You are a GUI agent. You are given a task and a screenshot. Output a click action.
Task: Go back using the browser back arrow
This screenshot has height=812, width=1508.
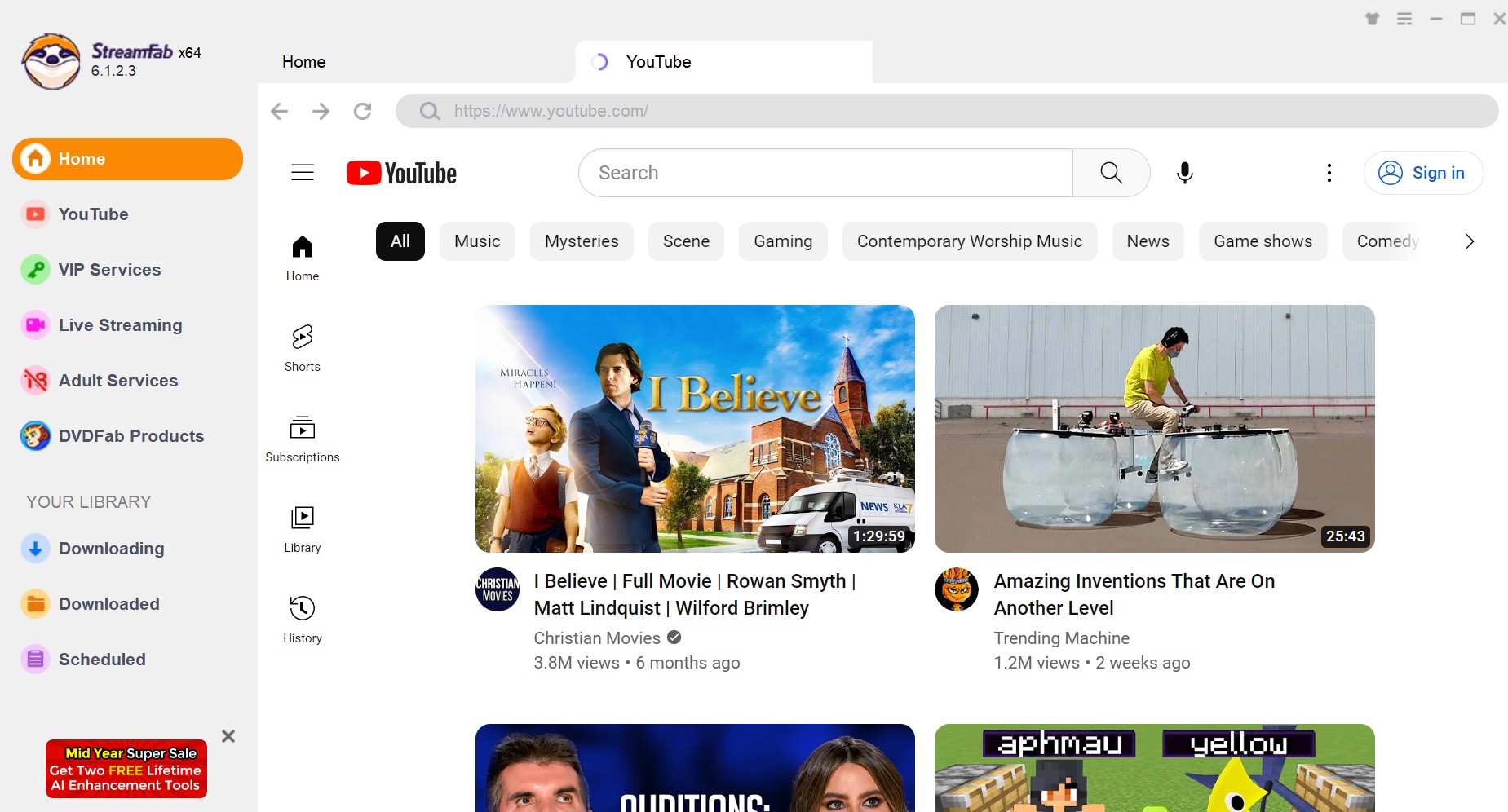coord(280,111)
